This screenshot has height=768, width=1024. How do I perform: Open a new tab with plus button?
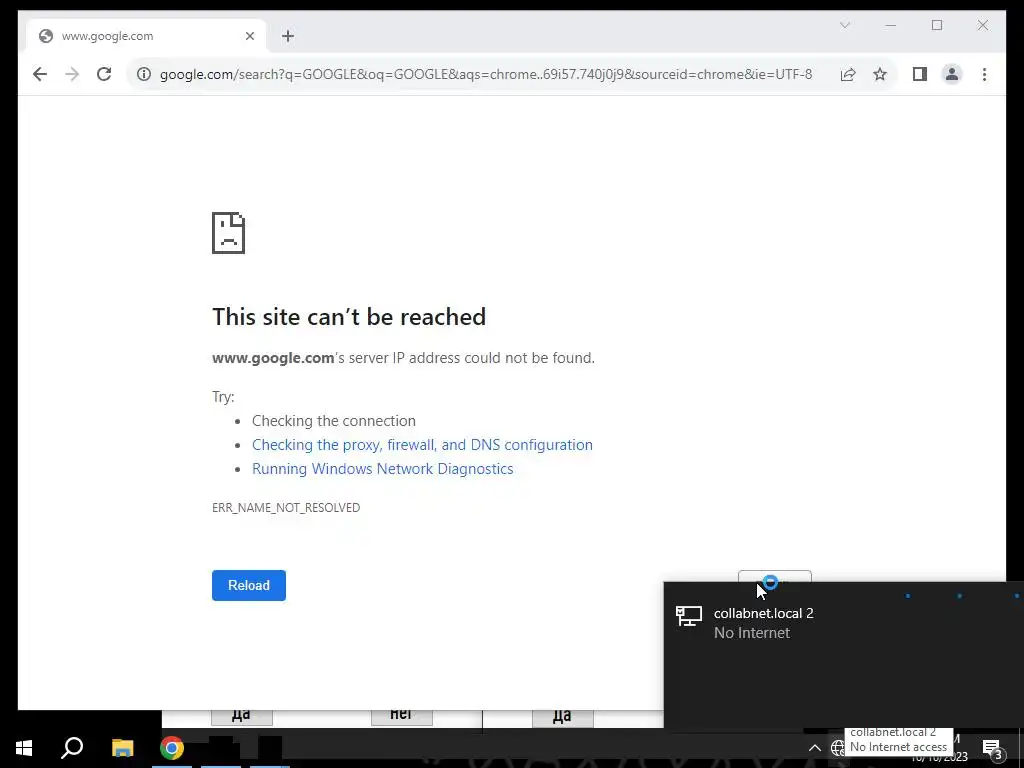click(288, 36)
